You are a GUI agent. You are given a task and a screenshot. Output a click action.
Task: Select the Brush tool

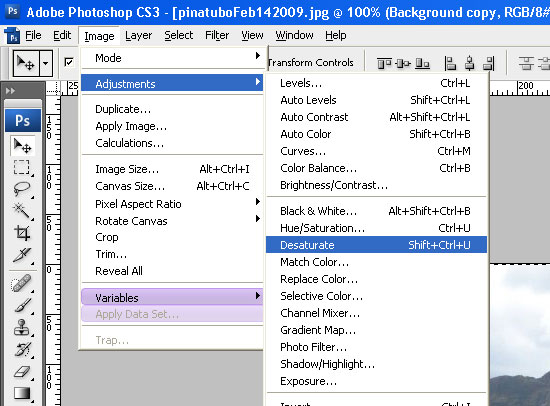click(22, 305)
